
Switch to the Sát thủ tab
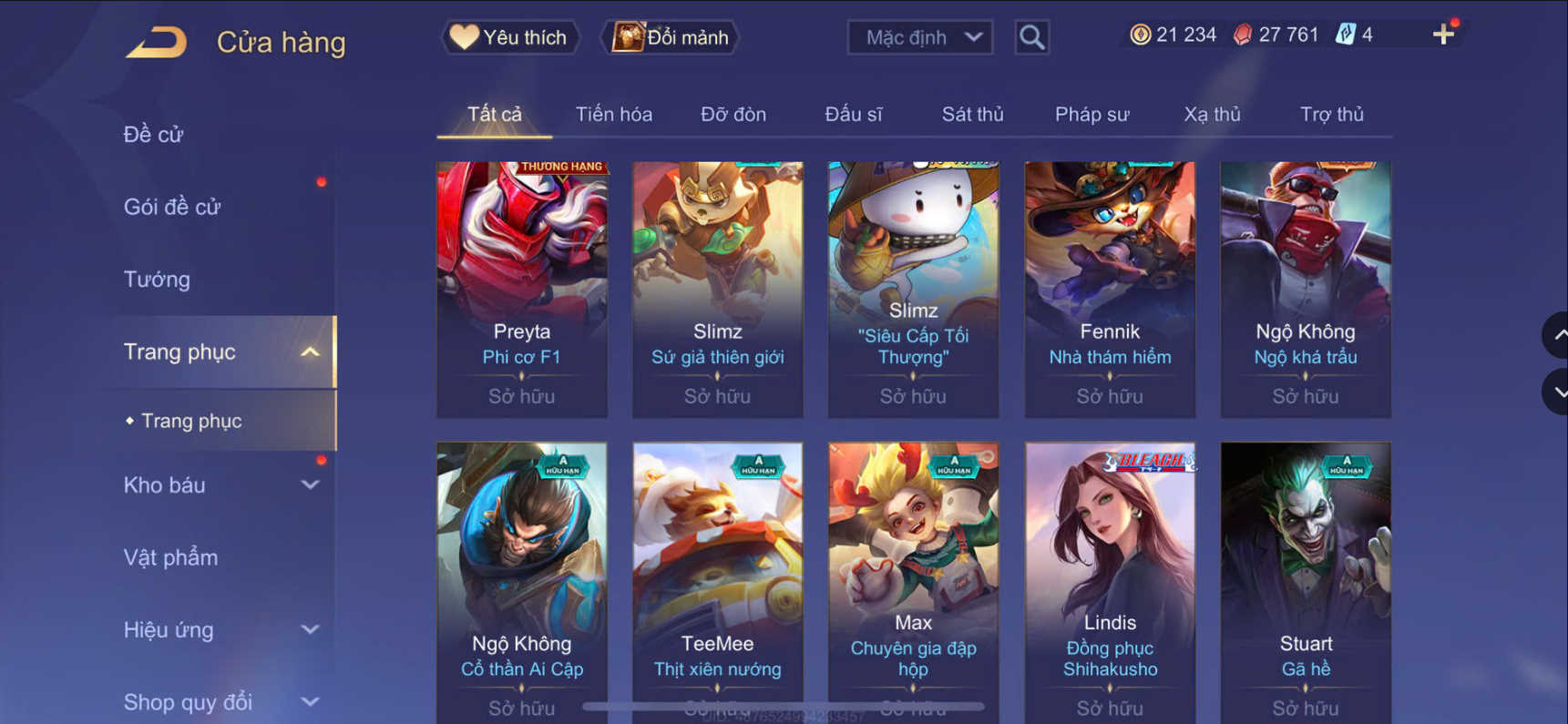972,114
